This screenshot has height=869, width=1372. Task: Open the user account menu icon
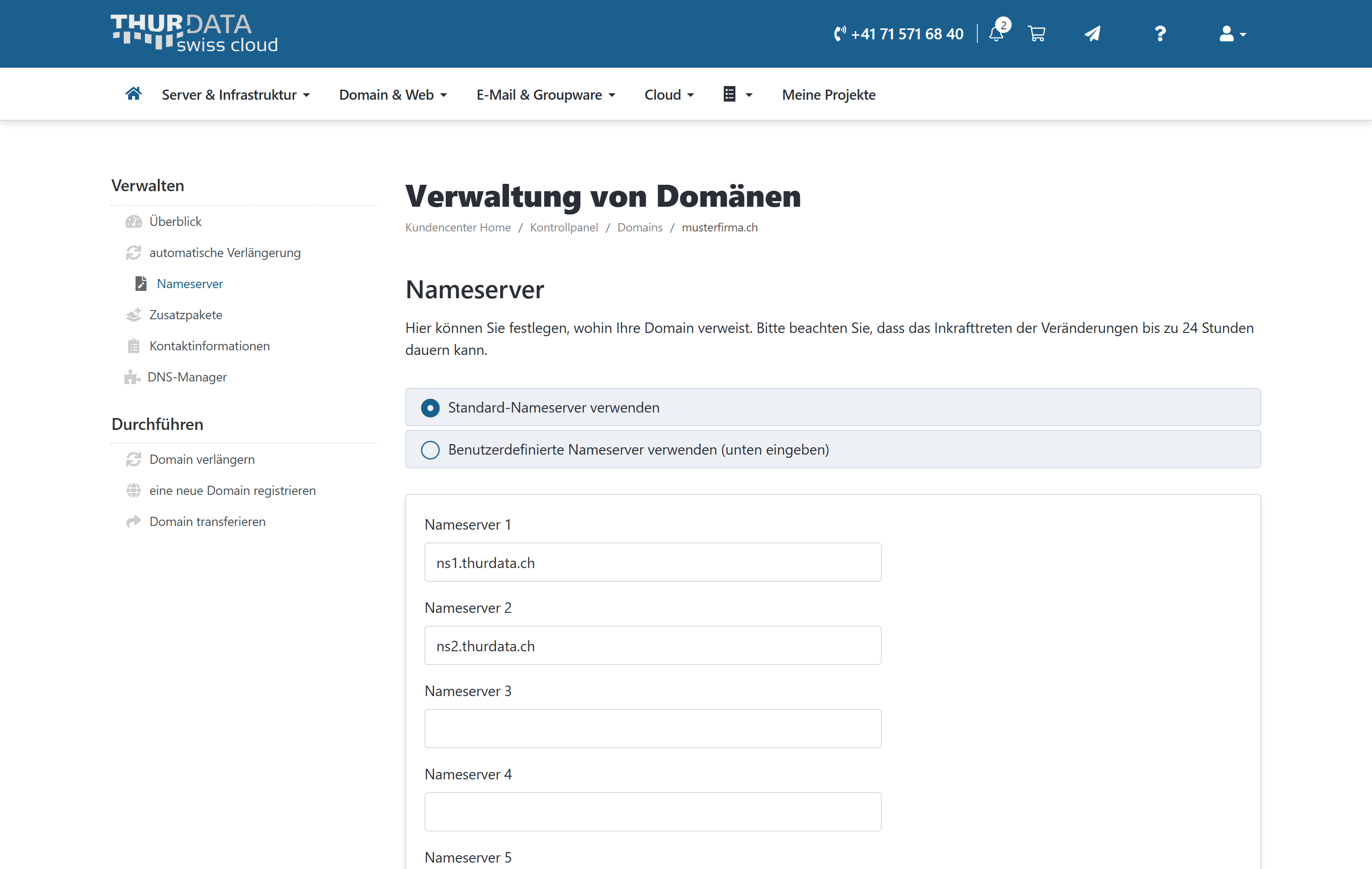(x=1233, y=34)
